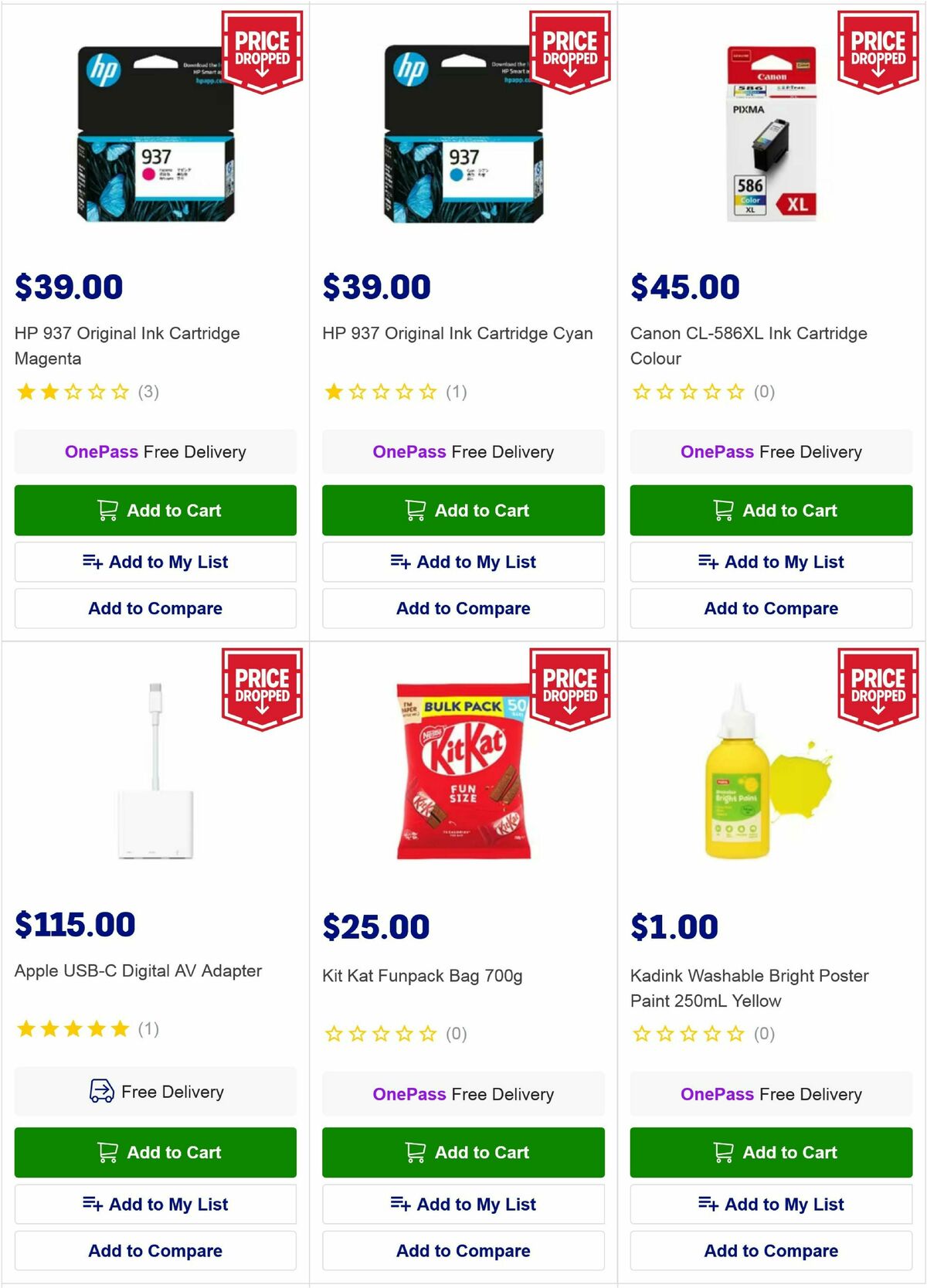
Task: Click the cart icon for HP 937 Magenta
Action: (x=107, y=510)
